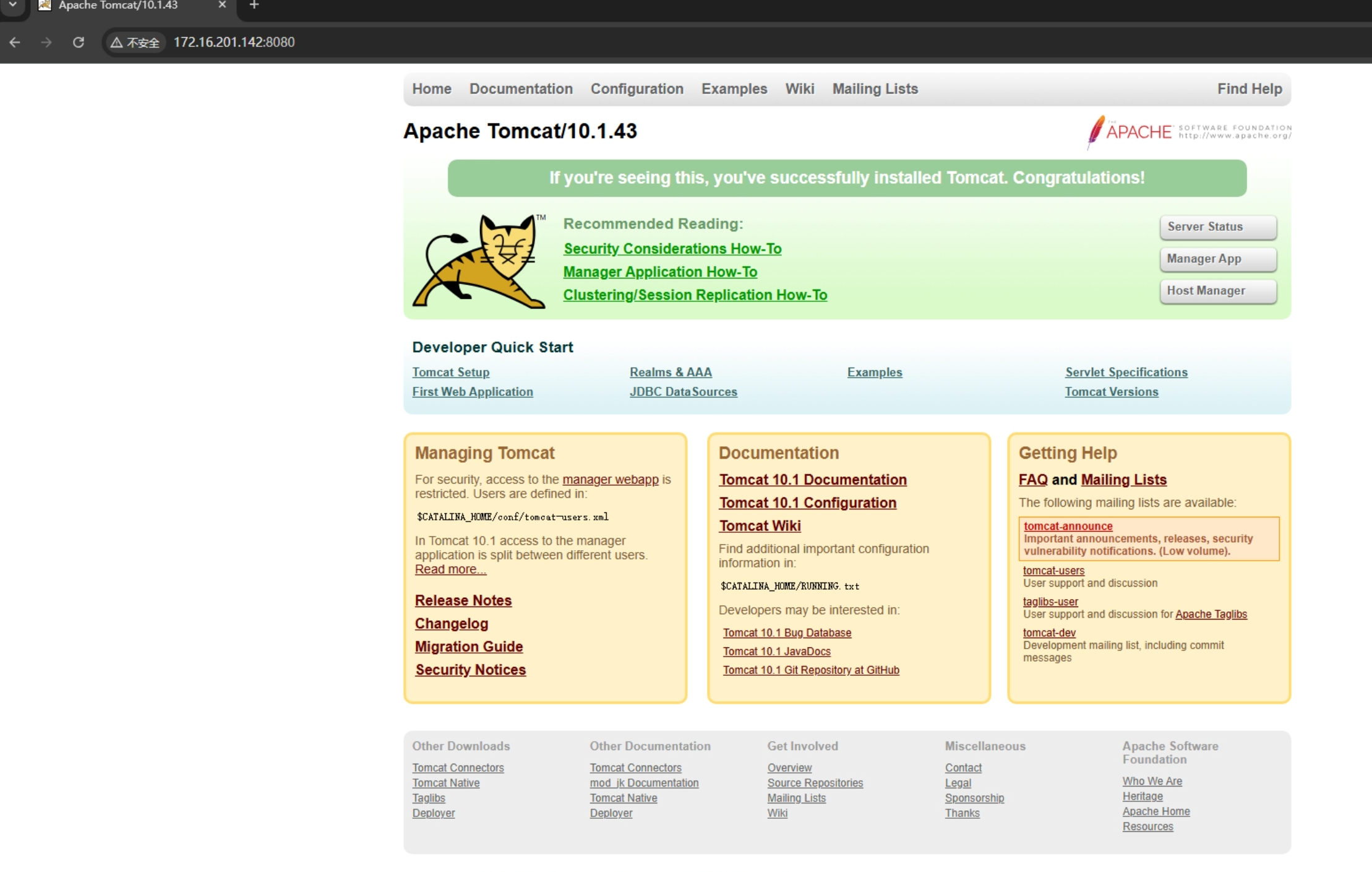Image resolution: width=1372 pixels, height=872 pixels.
Task: Open Tomcat Versions link
Action: click(x=1112, y=392)
